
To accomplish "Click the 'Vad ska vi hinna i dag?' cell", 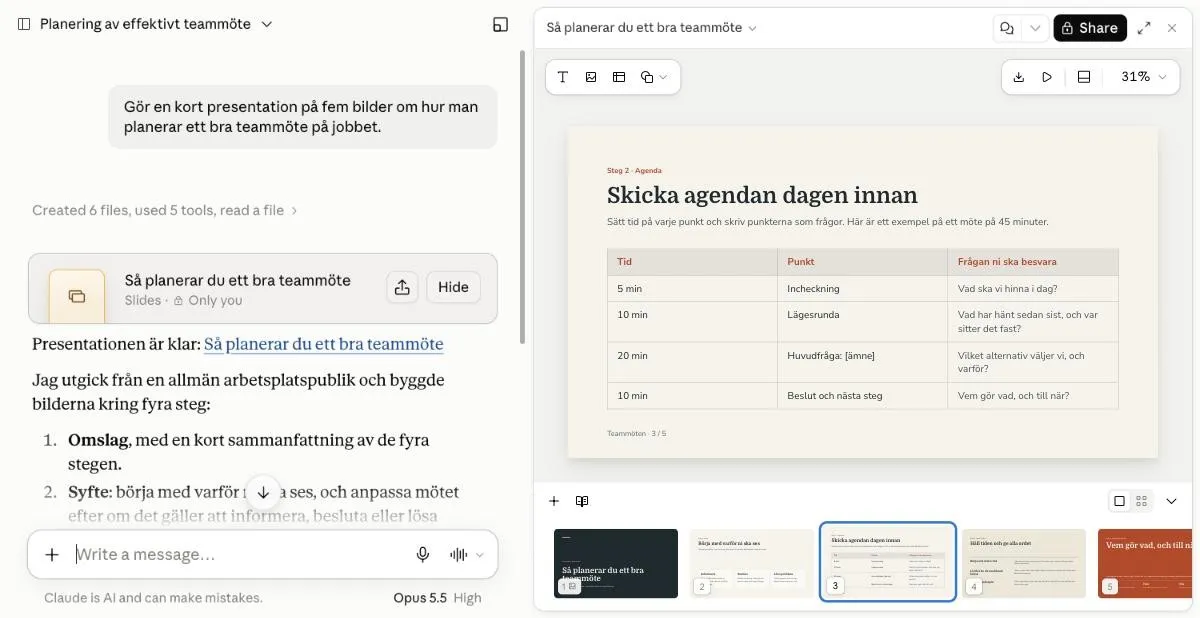I will click(1033, 289).
